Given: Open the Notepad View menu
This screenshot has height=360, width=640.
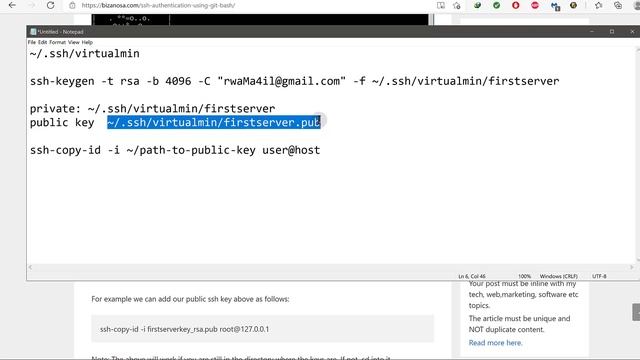Looking at the screenshot, I should pos(73,42).
